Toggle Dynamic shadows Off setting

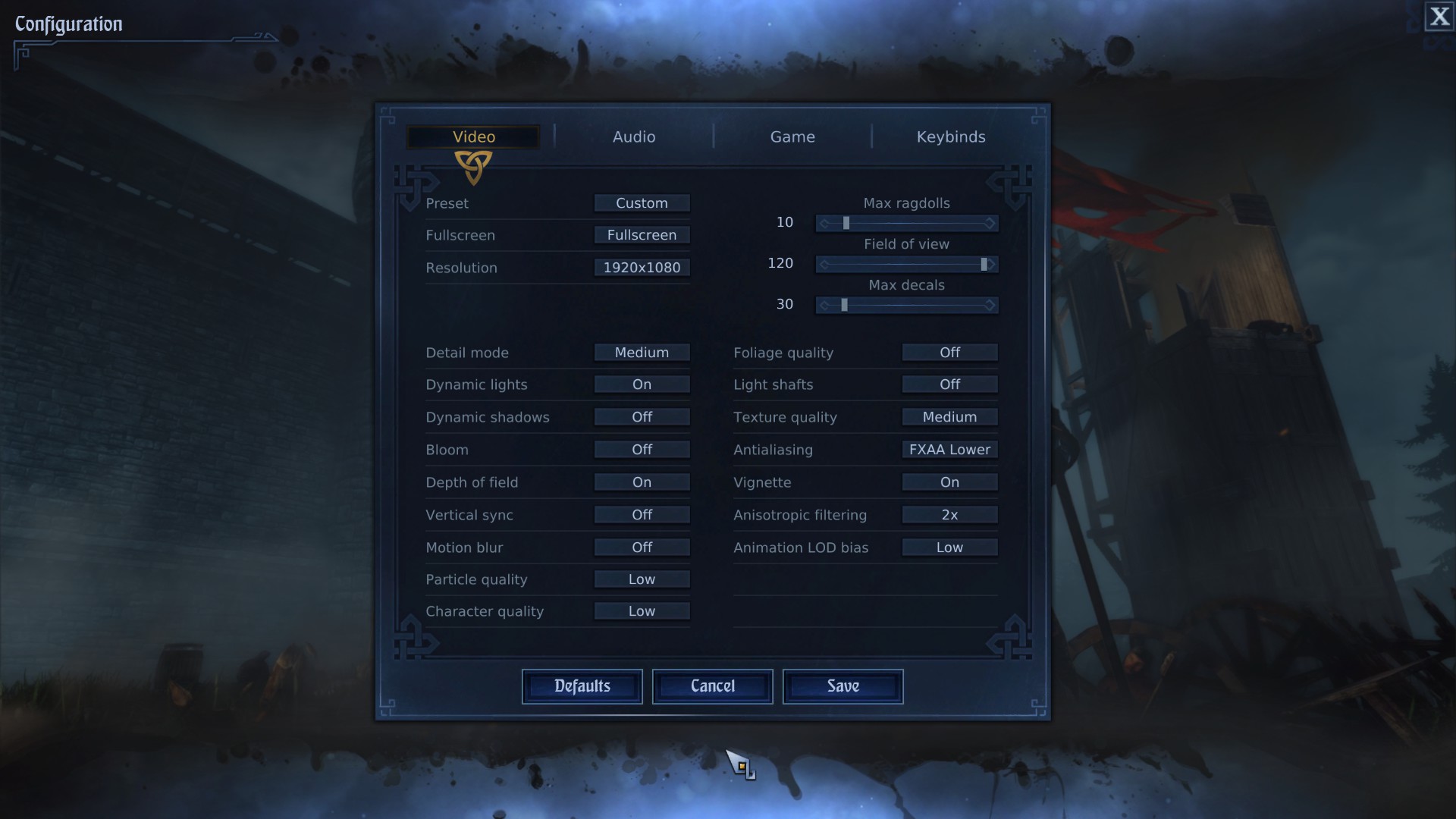click(641, 417)
